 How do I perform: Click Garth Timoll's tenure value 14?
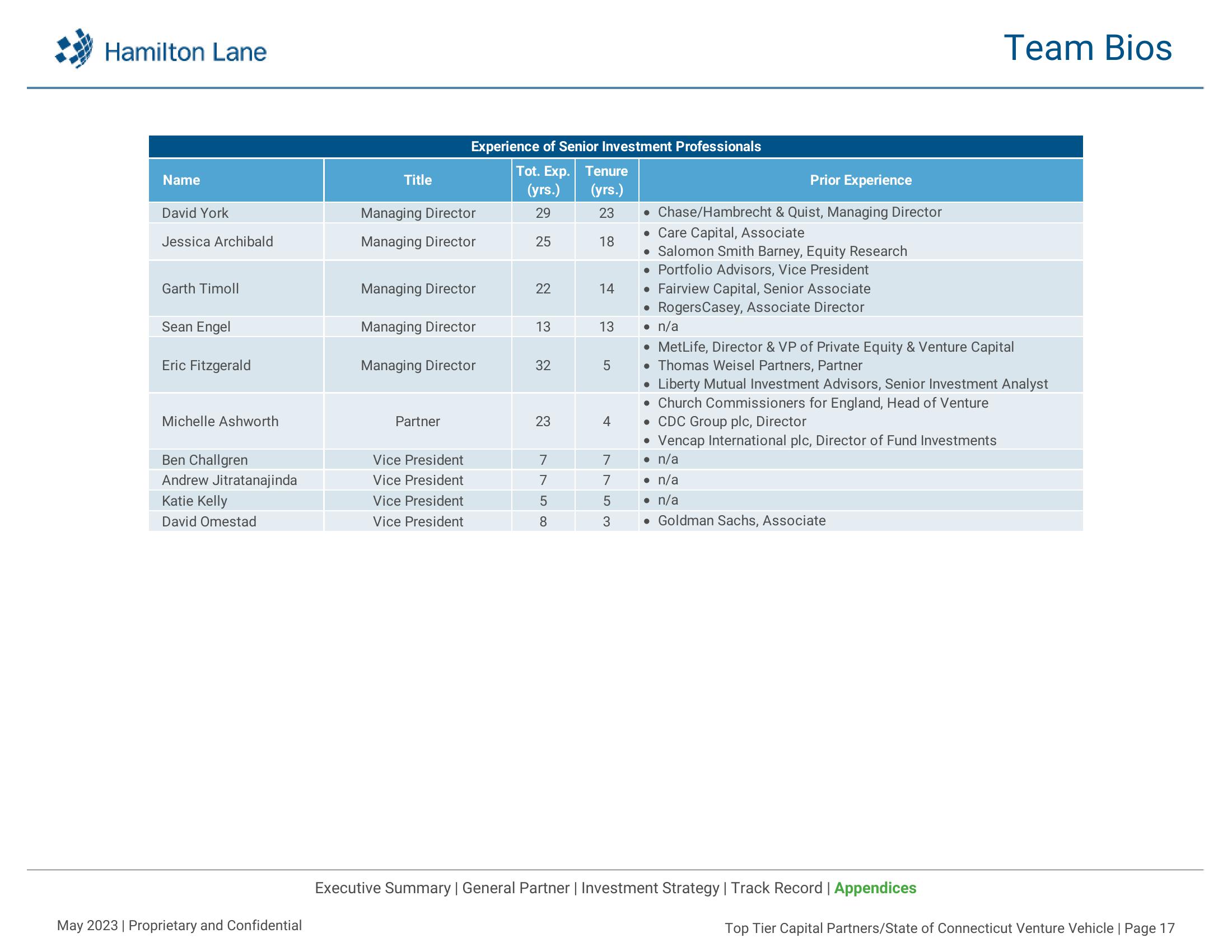coord(606,289)
